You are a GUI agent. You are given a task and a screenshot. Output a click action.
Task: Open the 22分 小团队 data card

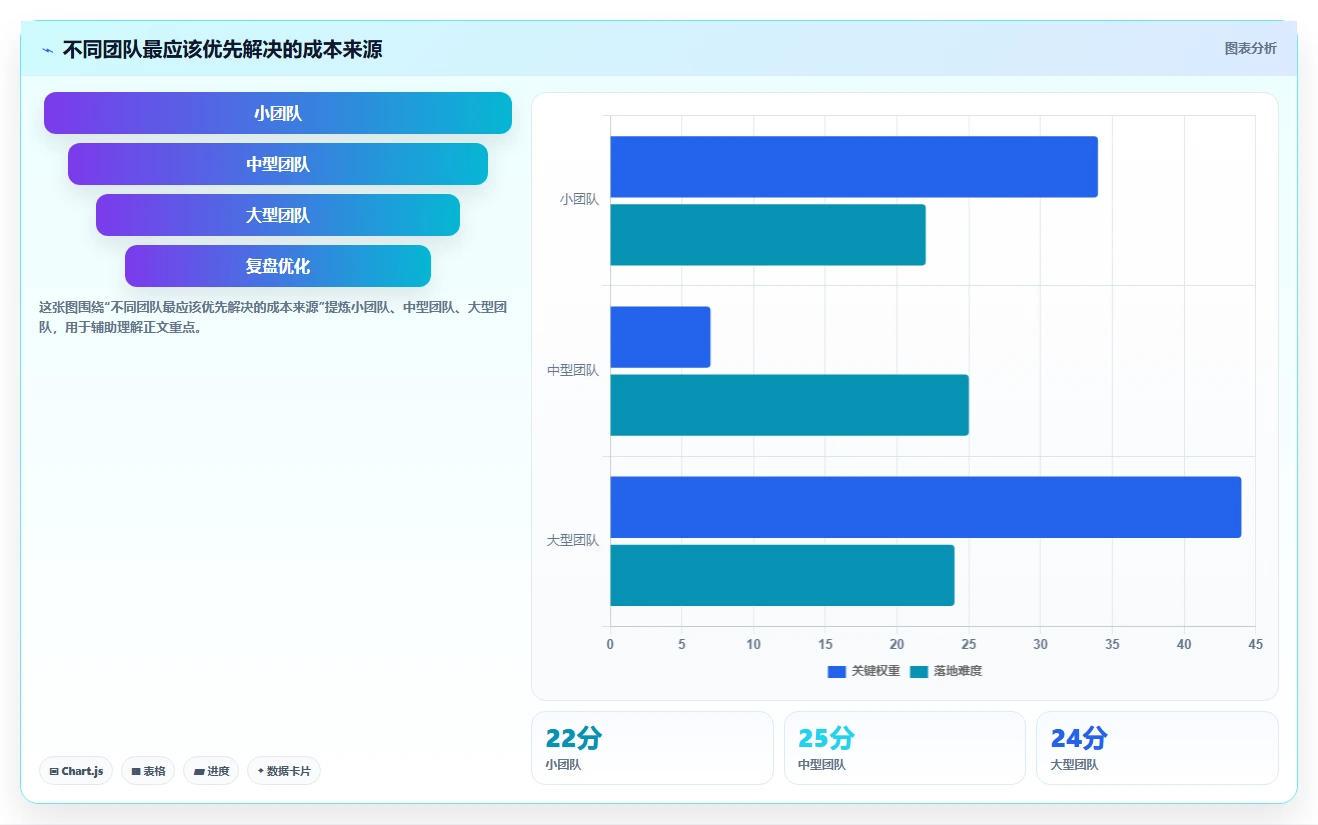652,748
